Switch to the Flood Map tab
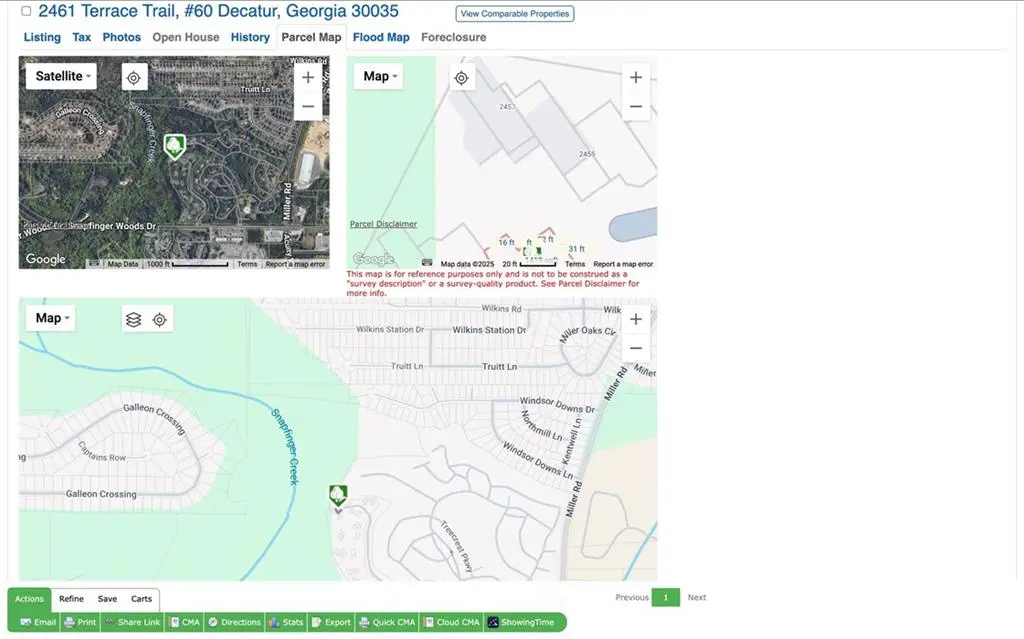This screenshot has width=1024, height=639. pos(381,37)
